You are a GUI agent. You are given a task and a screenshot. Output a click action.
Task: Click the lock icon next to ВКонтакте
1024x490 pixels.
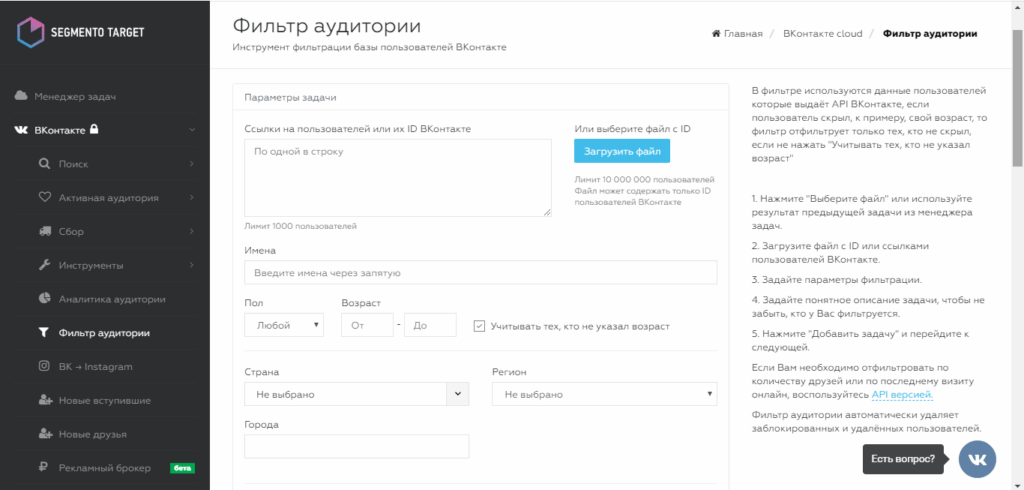(94, 129)
